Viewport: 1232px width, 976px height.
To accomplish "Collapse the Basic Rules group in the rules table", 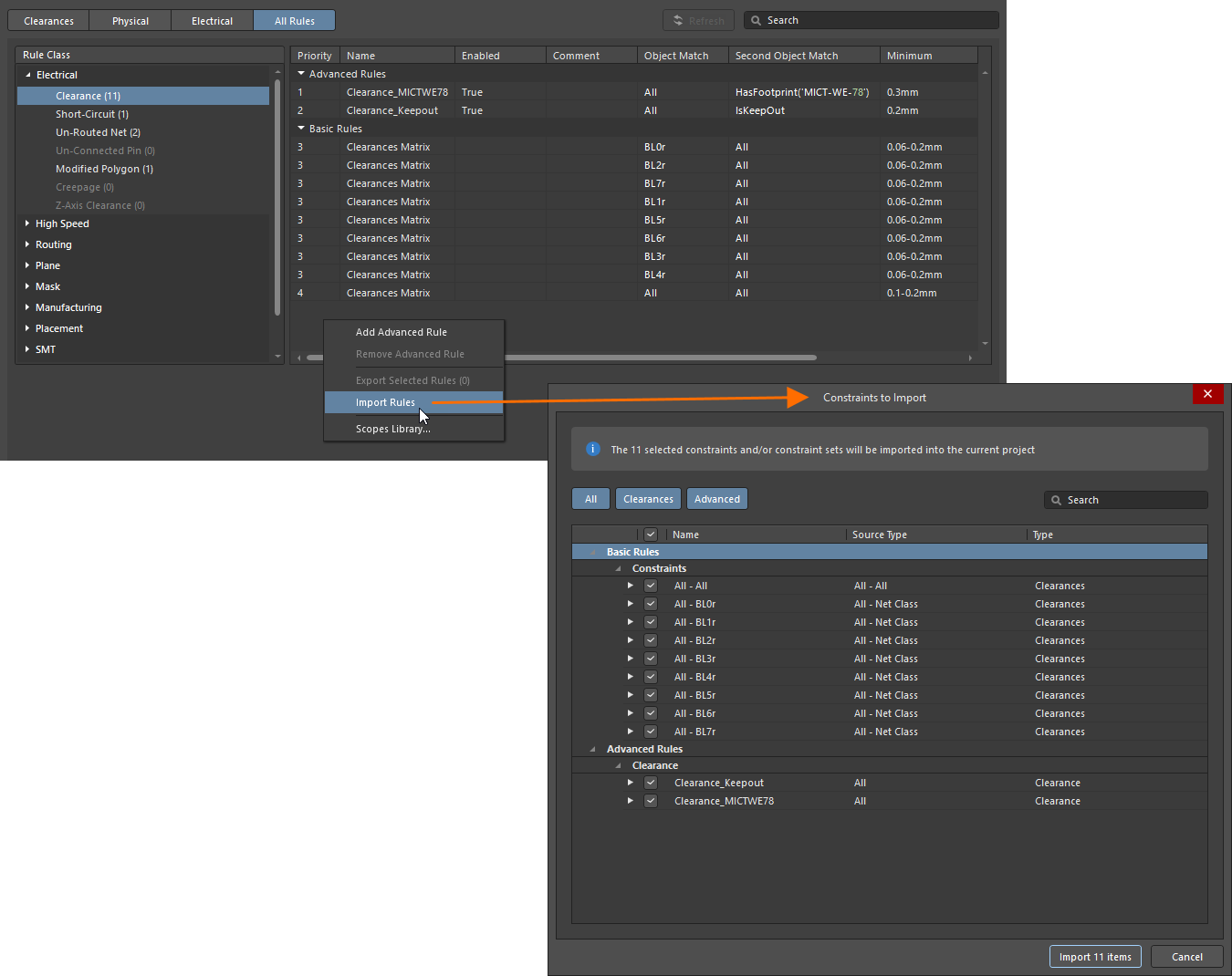I will click(x=301, y=129).
